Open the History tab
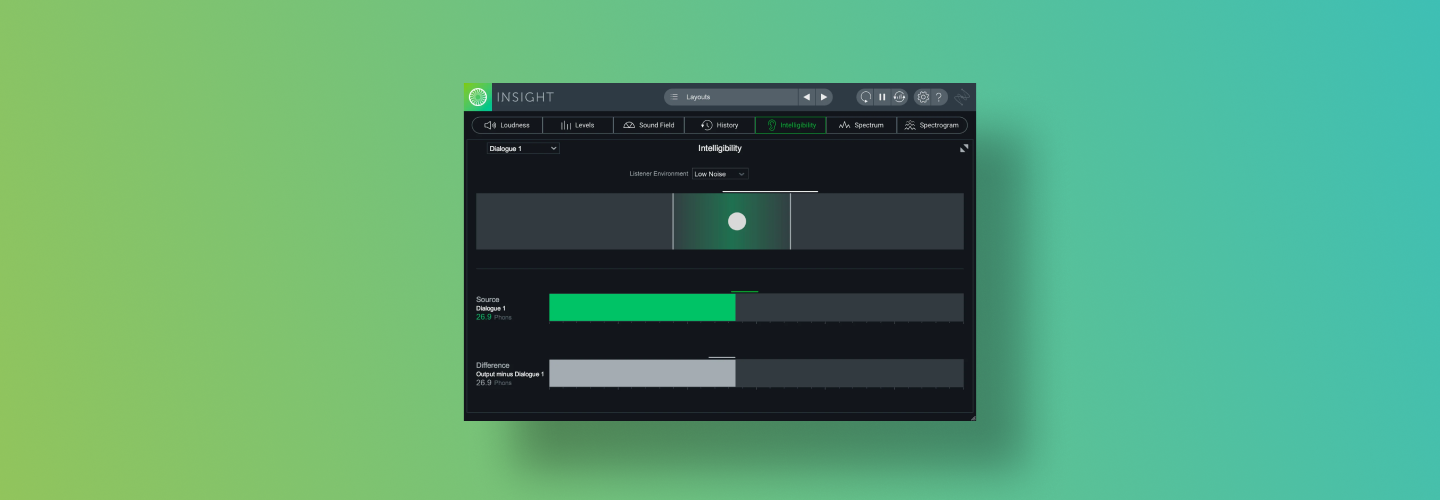 (720, 125)
